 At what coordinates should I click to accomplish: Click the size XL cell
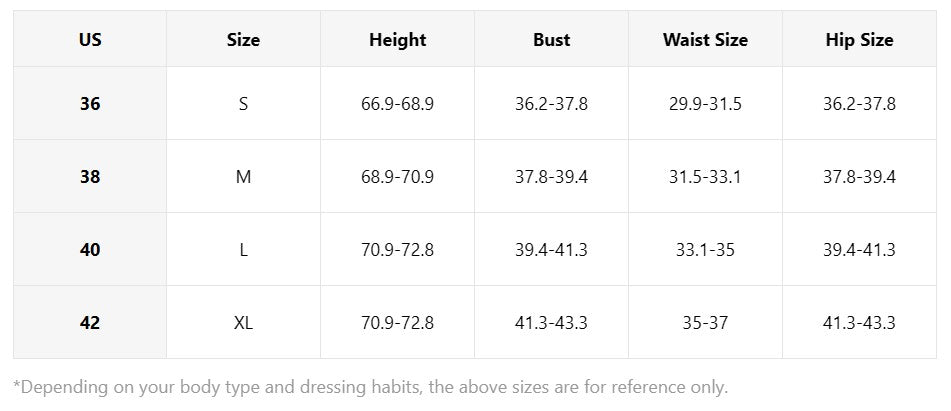click(x=243, y=322)
